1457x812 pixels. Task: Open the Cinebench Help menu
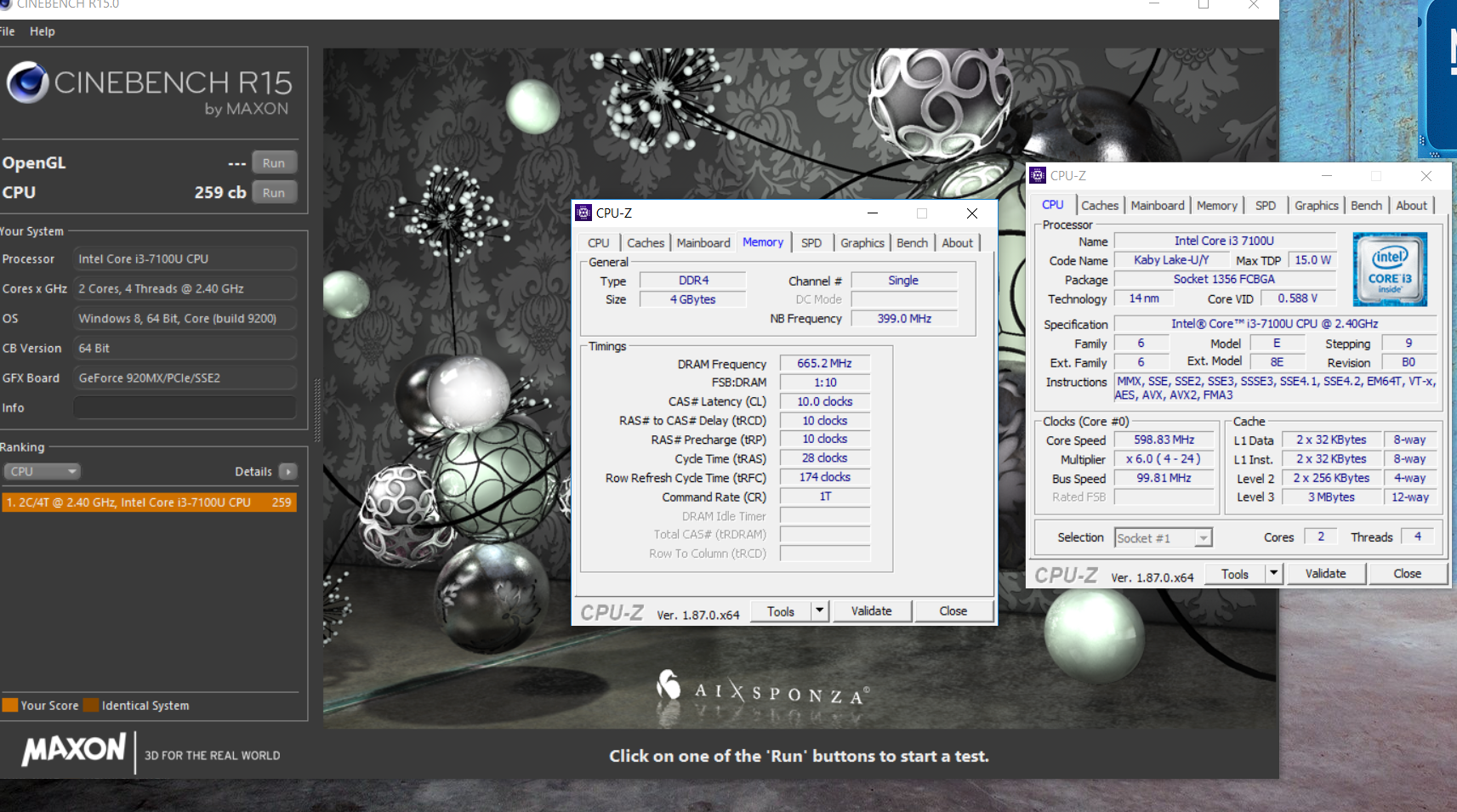43,31
